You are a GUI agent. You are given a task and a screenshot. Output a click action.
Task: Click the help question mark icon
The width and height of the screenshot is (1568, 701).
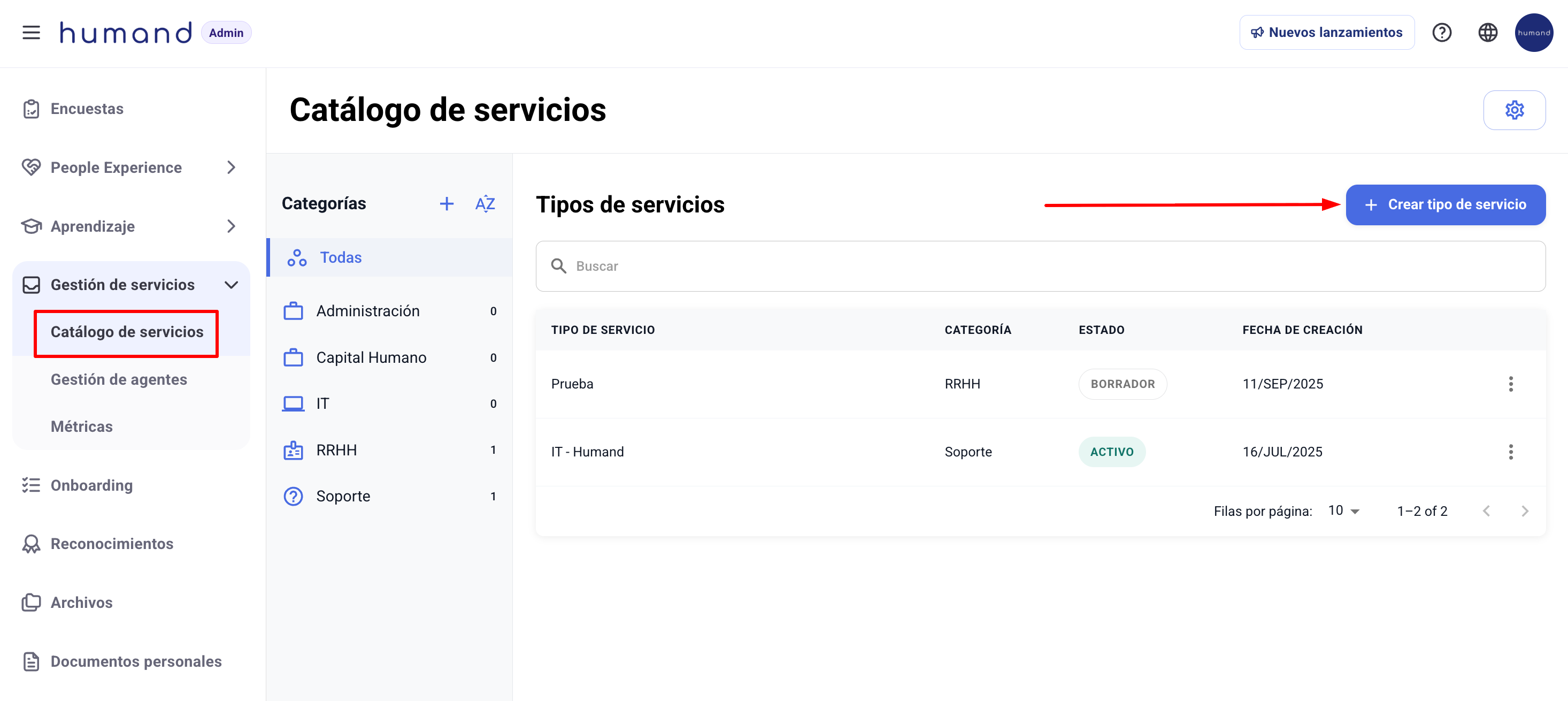click(1441, 32)
